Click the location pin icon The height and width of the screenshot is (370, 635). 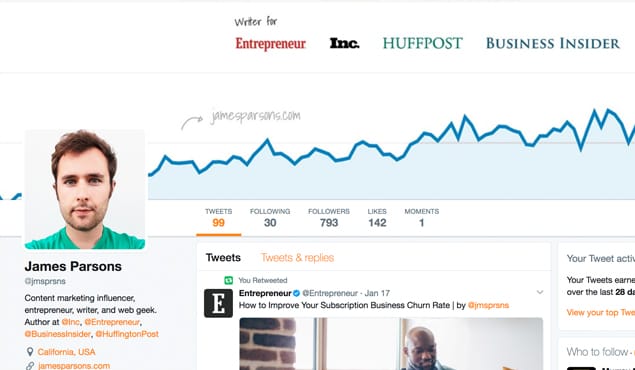click(30, 352)
